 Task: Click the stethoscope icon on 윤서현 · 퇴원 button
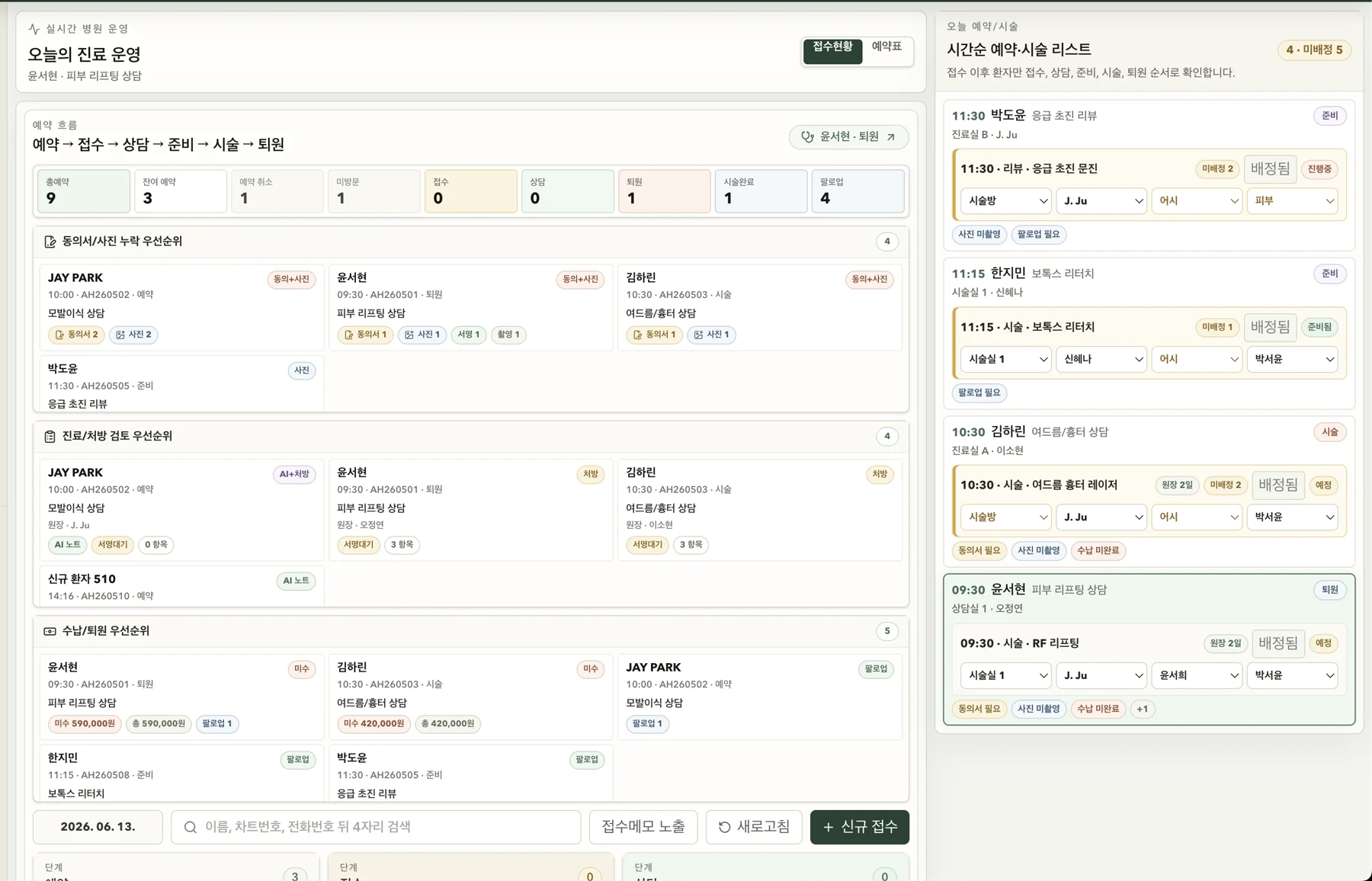coord(807,137)
